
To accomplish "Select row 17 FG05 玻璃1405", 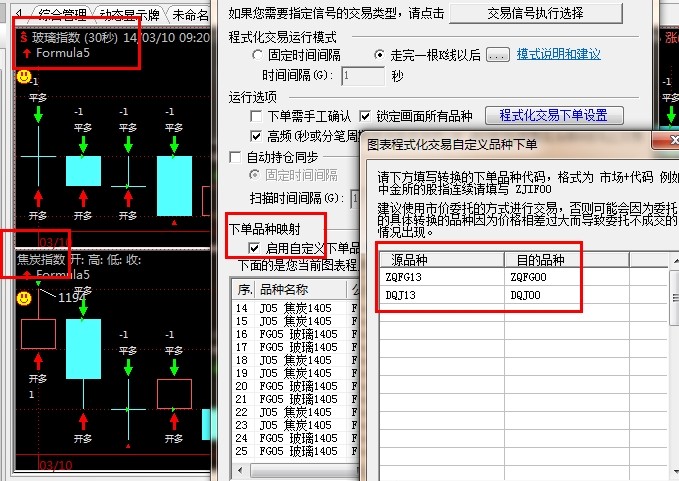I will (x=295, y=347).
